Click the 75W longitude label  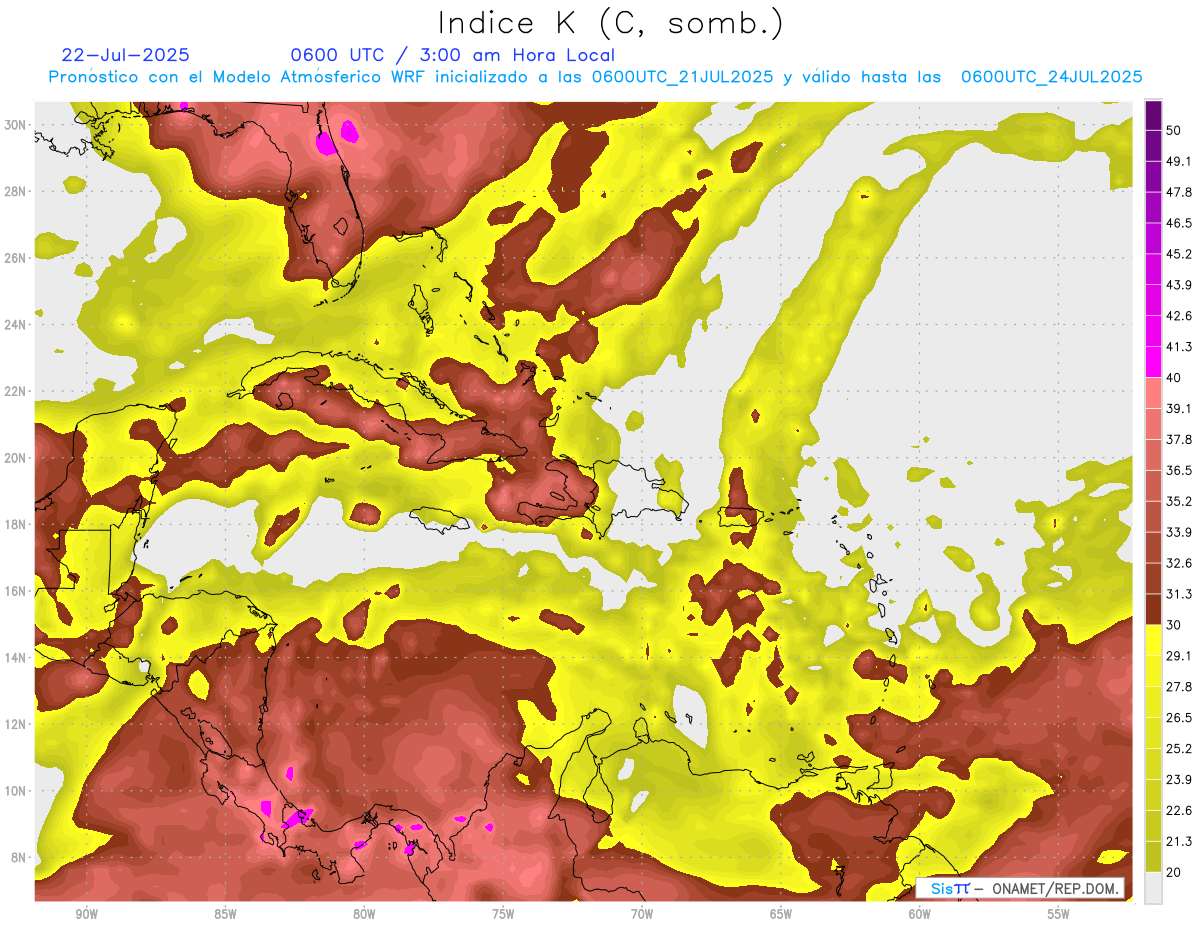[503, 914]
